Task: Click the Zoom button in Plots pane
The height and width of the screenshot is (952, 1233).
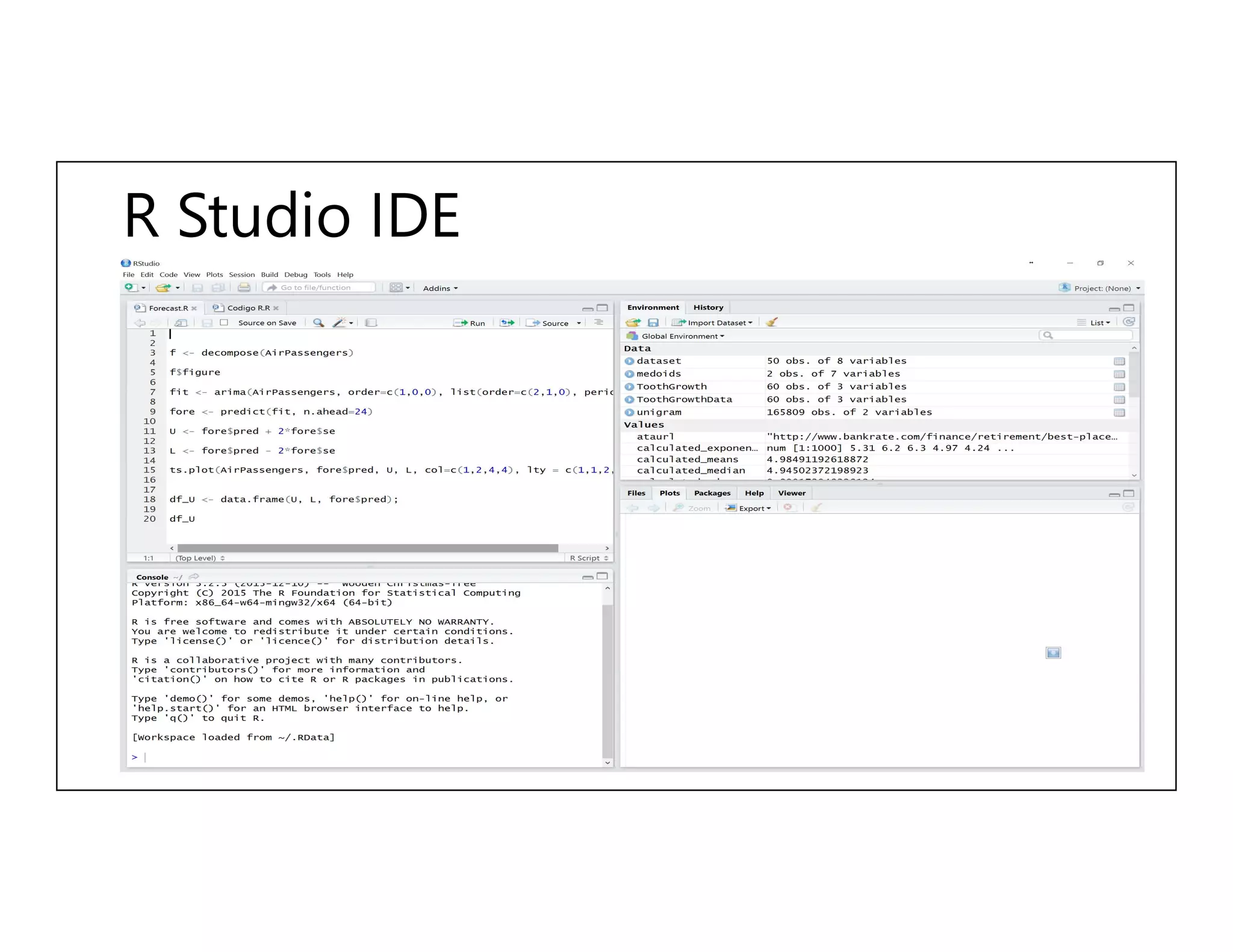Action: [x=692, y=508]
